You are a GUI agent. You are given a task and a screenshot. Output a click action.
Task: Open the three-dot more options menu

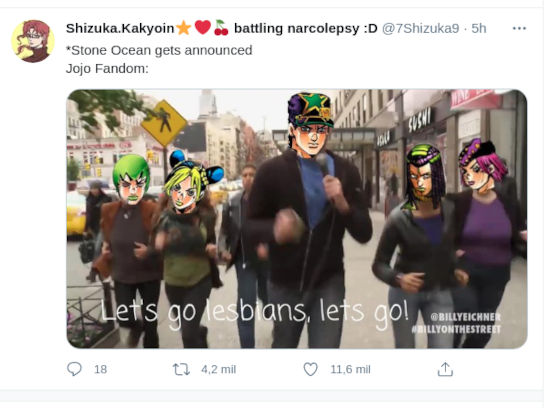(x=519, y=28)
